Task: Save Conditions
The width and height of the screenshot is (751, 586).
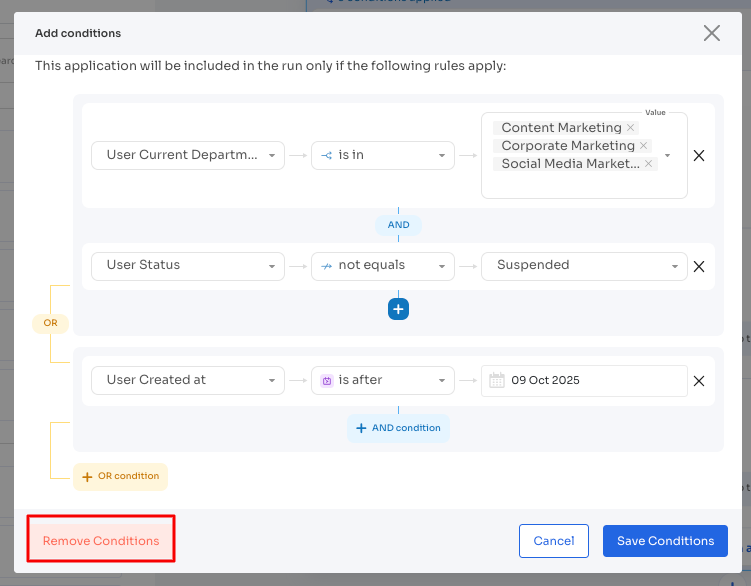Action: coord(665,540)
